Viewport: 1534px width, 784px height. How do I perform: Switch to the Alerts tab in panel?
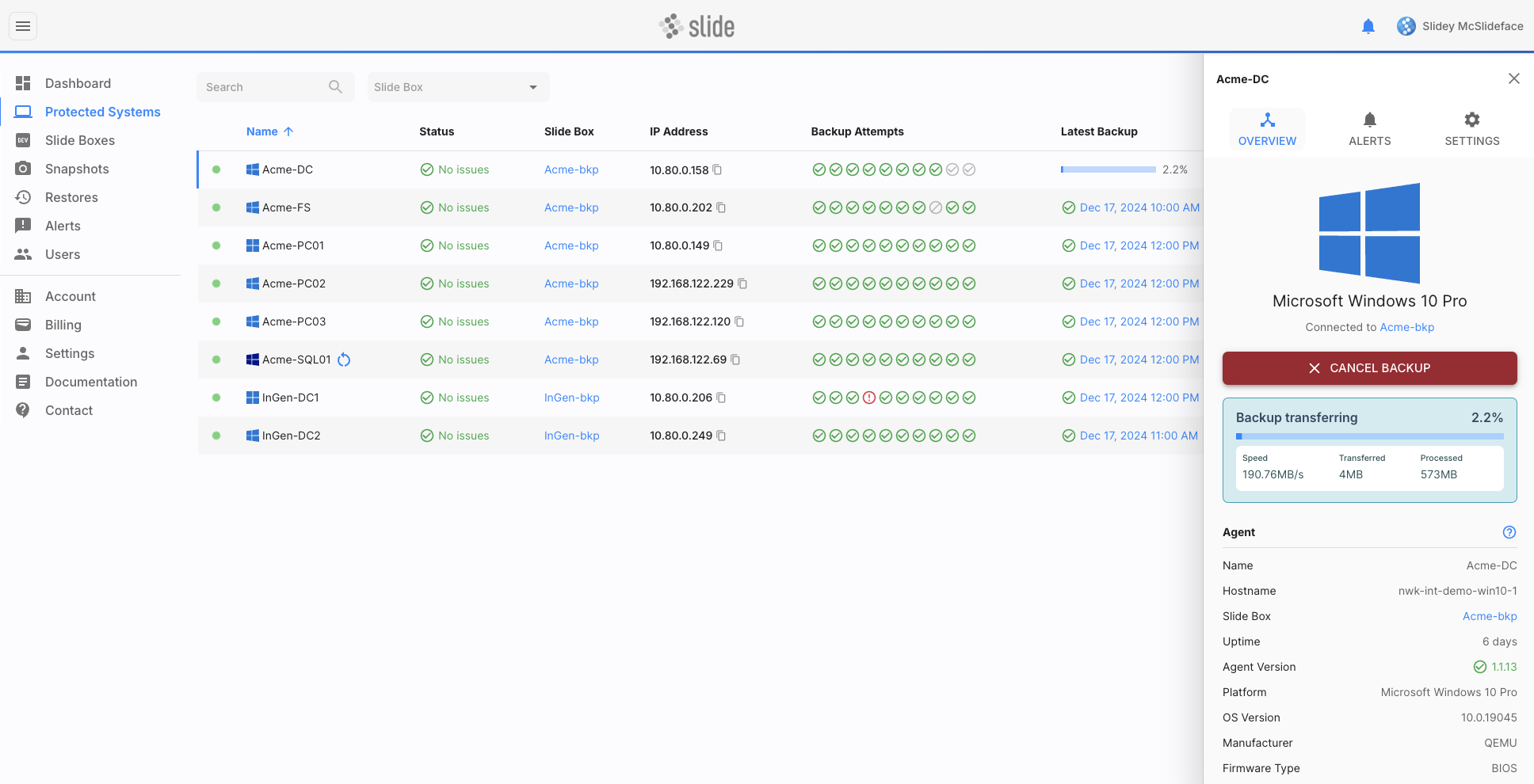click(x=1370, y=129)
